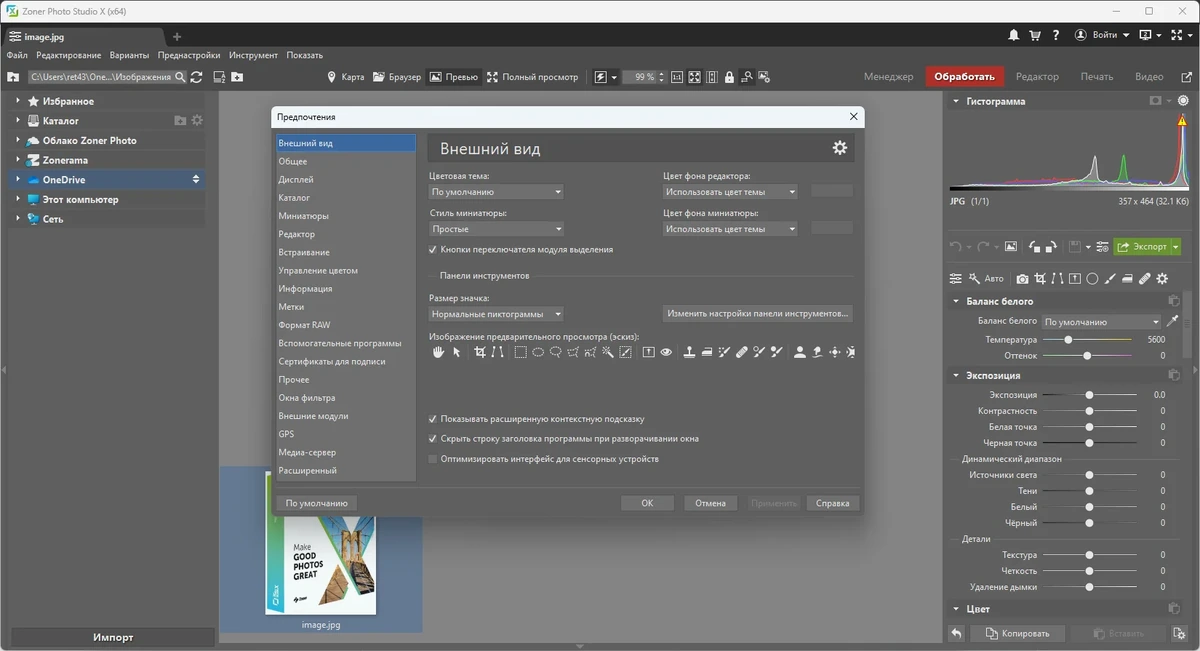Open the Цветовая тема dropdown

[496, 192]
